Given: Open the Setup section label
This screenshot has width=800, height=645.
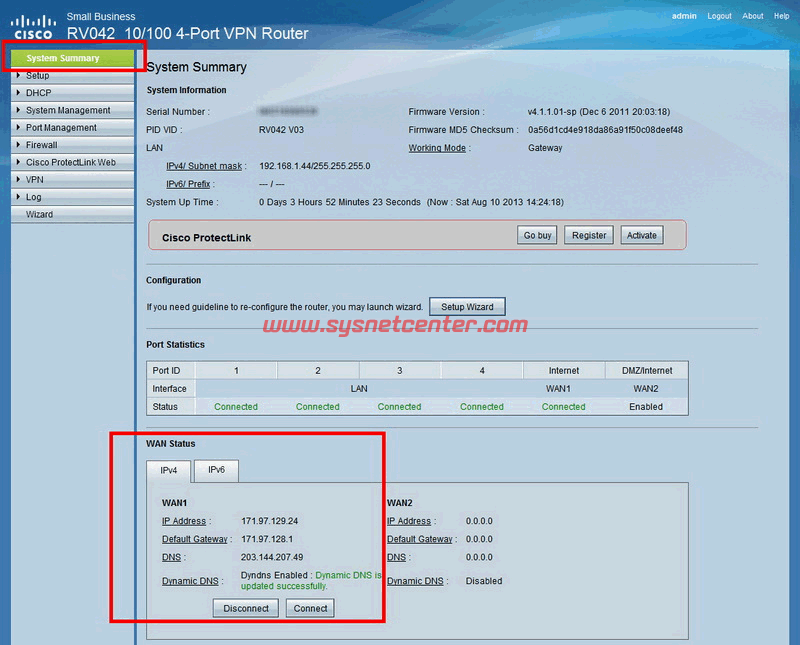Looking at the screenshot, I should pos(38,76).
